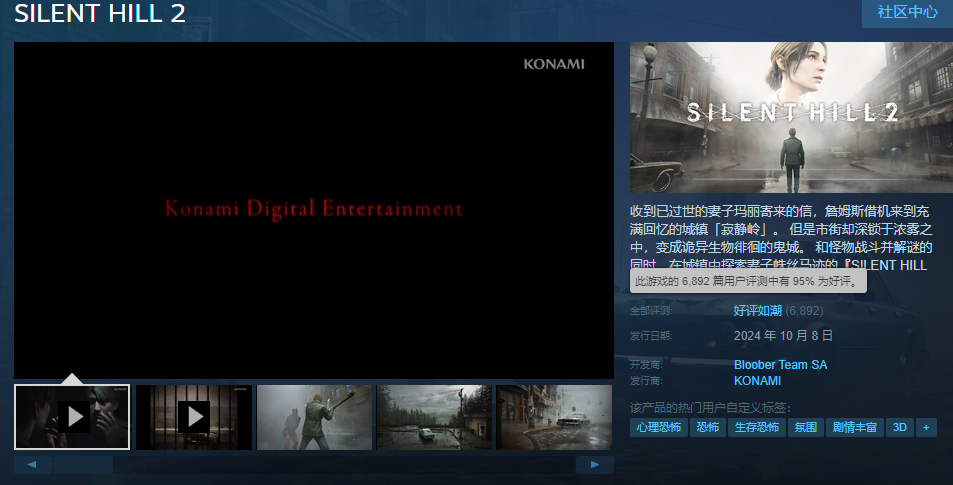Open developer Bloober Team SA link
Viewport: 953px width, 485px height.
(x=780, y=365)
